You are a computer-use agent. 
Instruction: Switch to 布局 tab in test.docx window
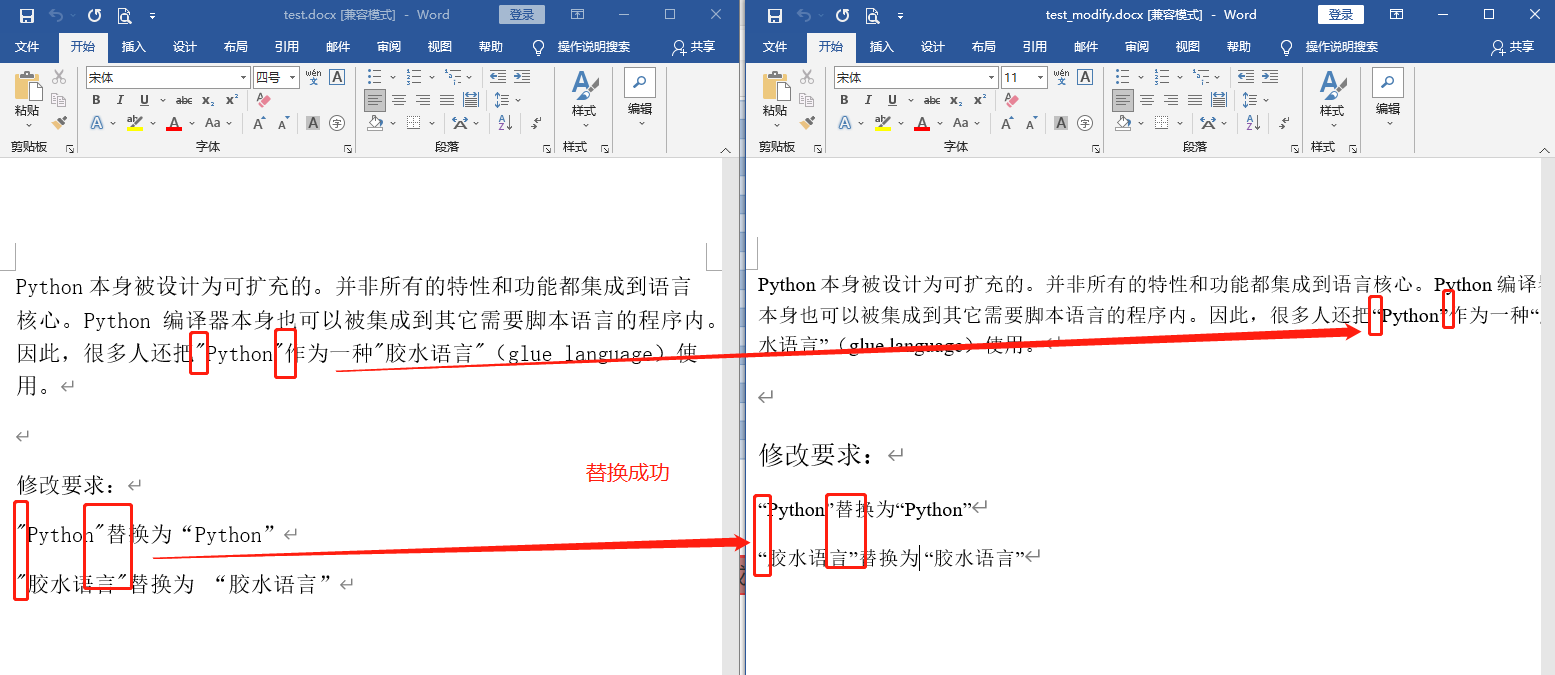click(236, 47)
